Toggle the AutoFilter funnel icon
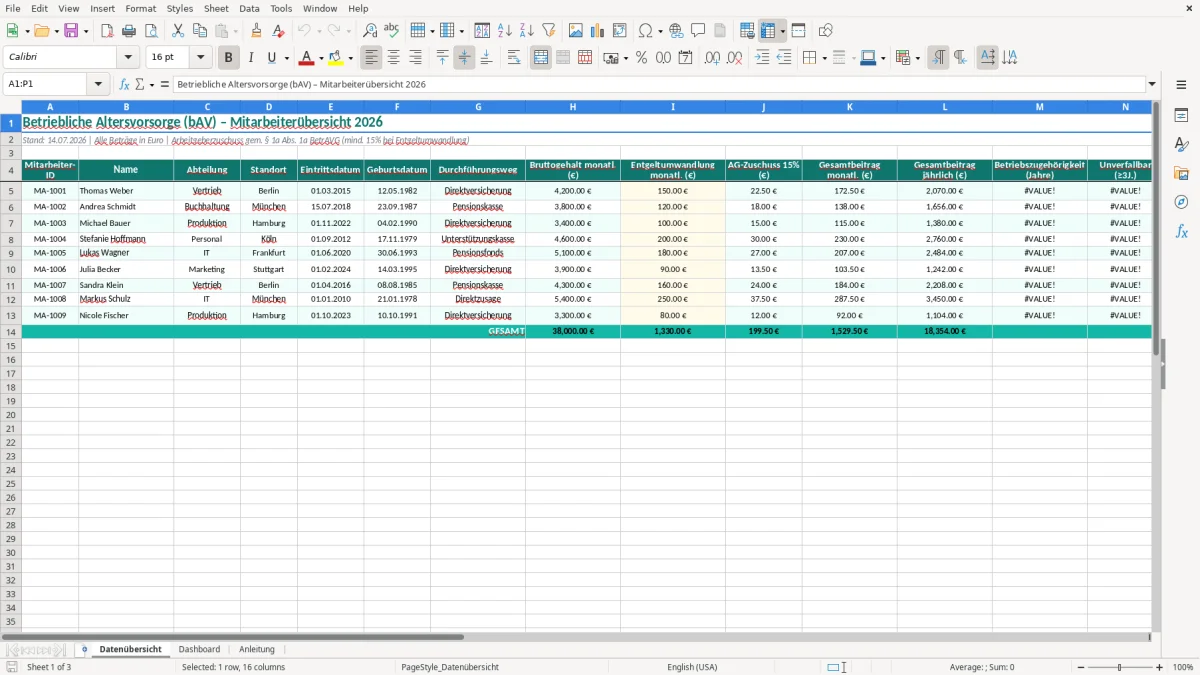The image size is (1200, 675). pos(548,31)
